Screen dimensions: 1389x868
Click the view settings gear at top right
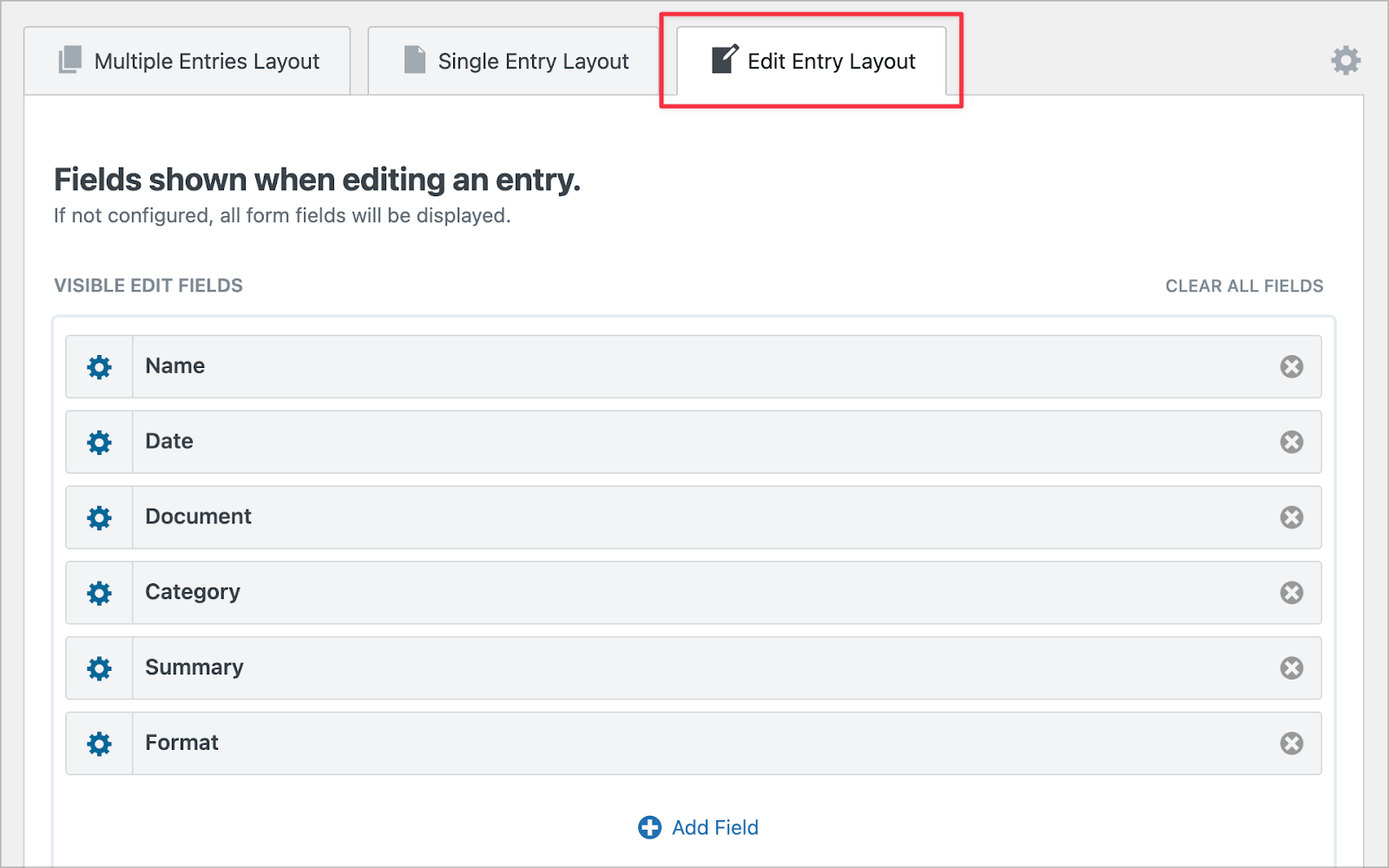pos(1346,61)
